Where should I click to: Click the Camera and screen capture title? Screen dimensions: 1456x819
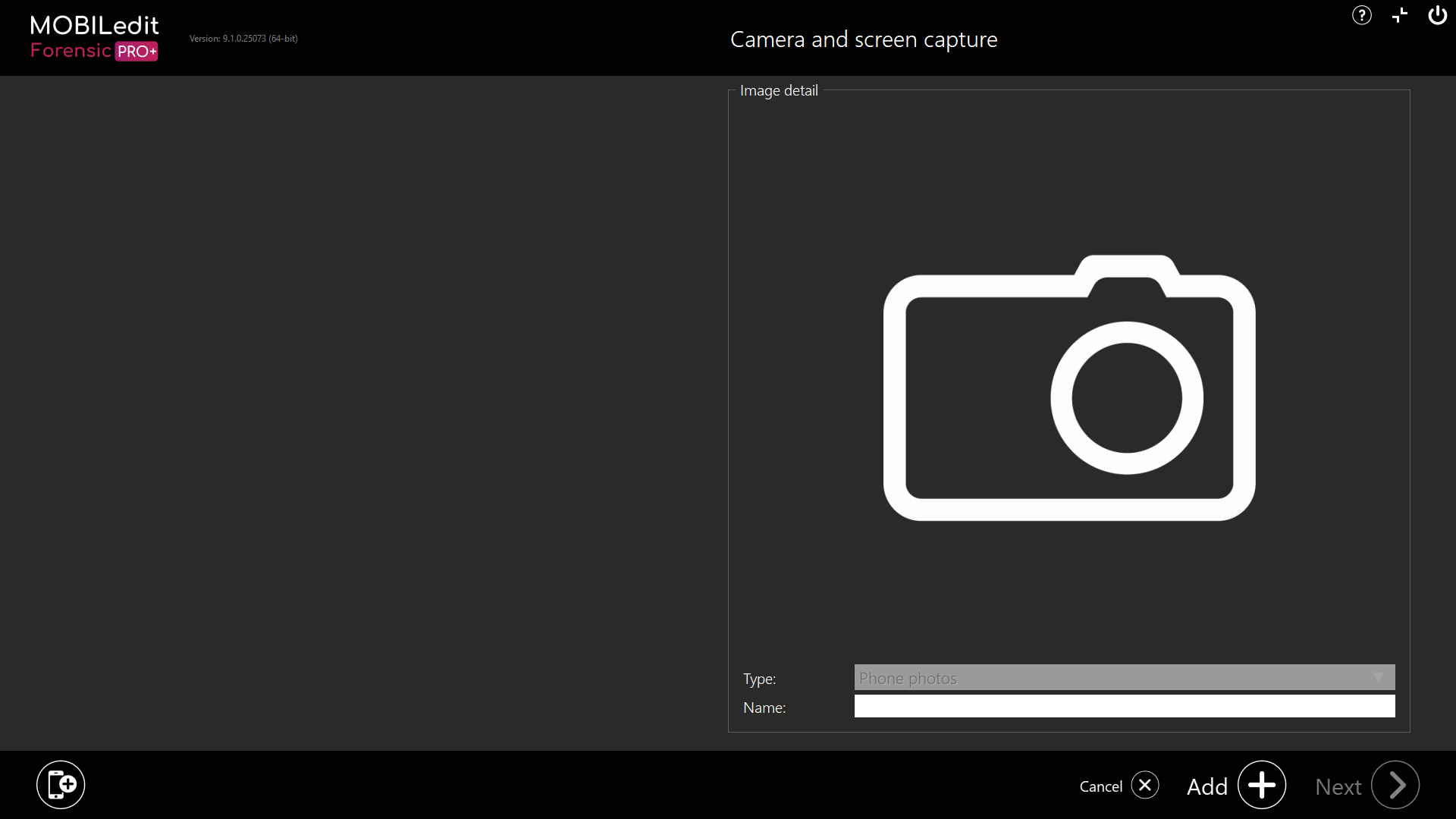pyautogui.click(x=864, y=39)
